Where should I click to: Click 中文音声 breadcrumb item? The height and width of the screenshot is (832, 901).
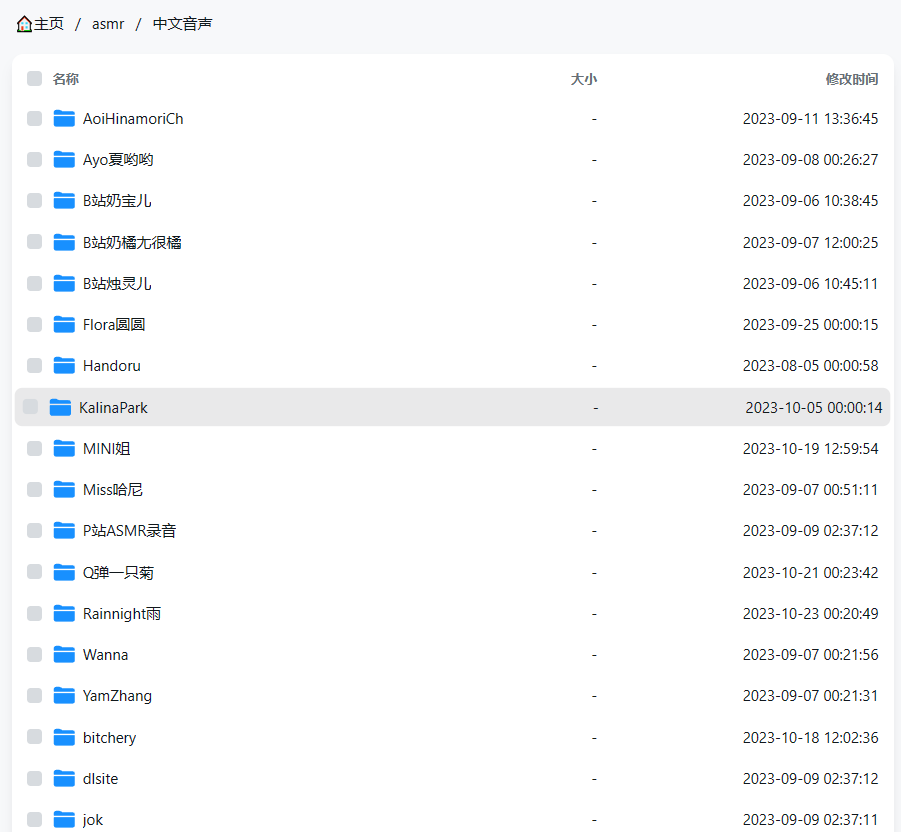[182, 24]
